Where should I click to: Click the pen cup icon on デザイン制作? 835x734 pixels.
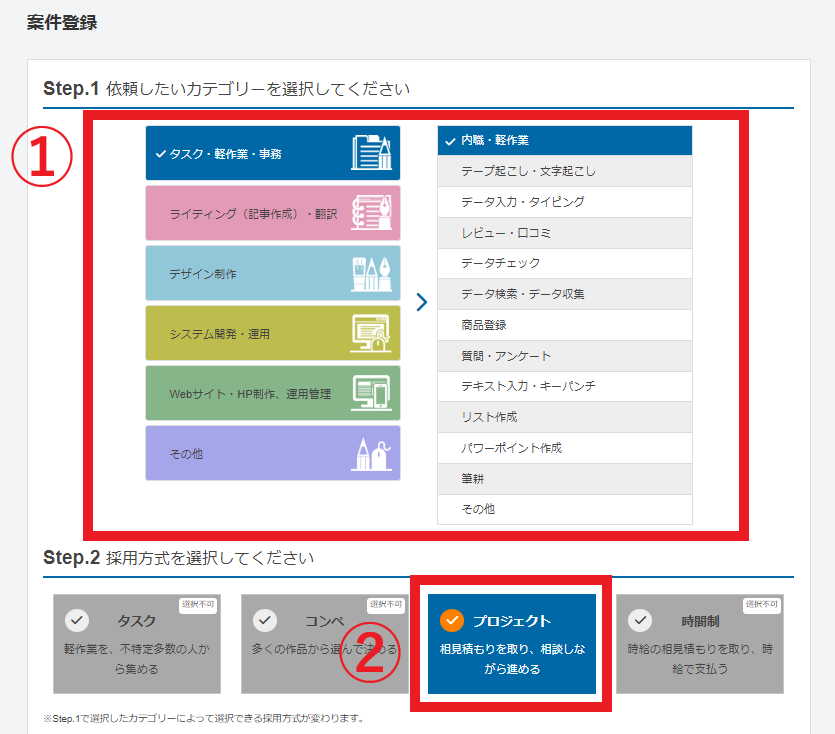coord(371,273)
